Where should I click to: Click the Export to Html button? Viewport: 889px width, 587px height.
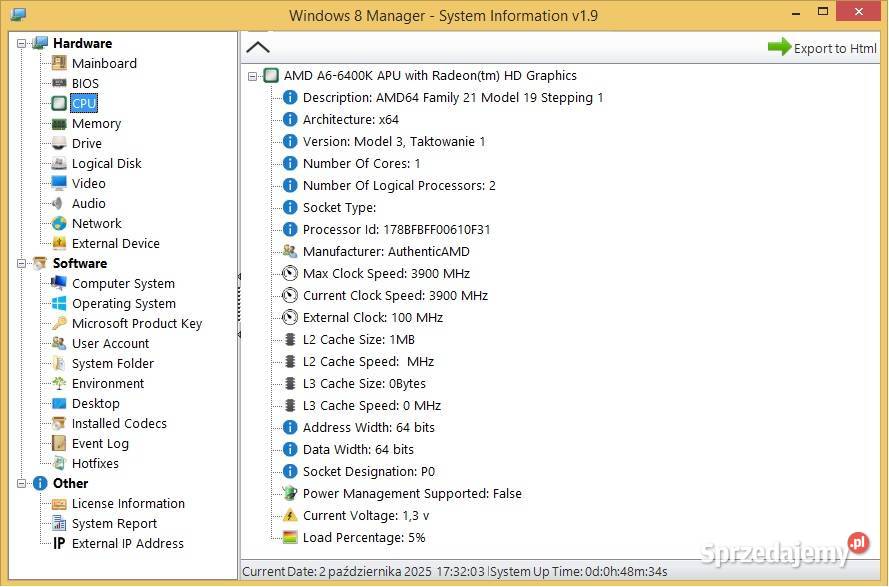pyautogui.click(x=834, y=48)
